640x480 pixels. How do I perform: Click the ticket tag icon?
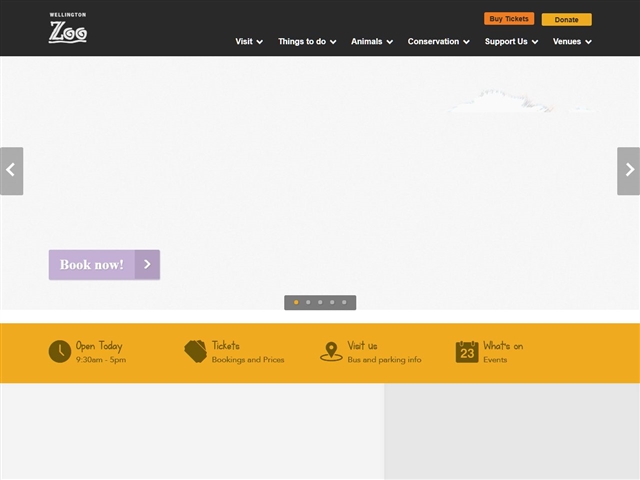click(195, 351)
